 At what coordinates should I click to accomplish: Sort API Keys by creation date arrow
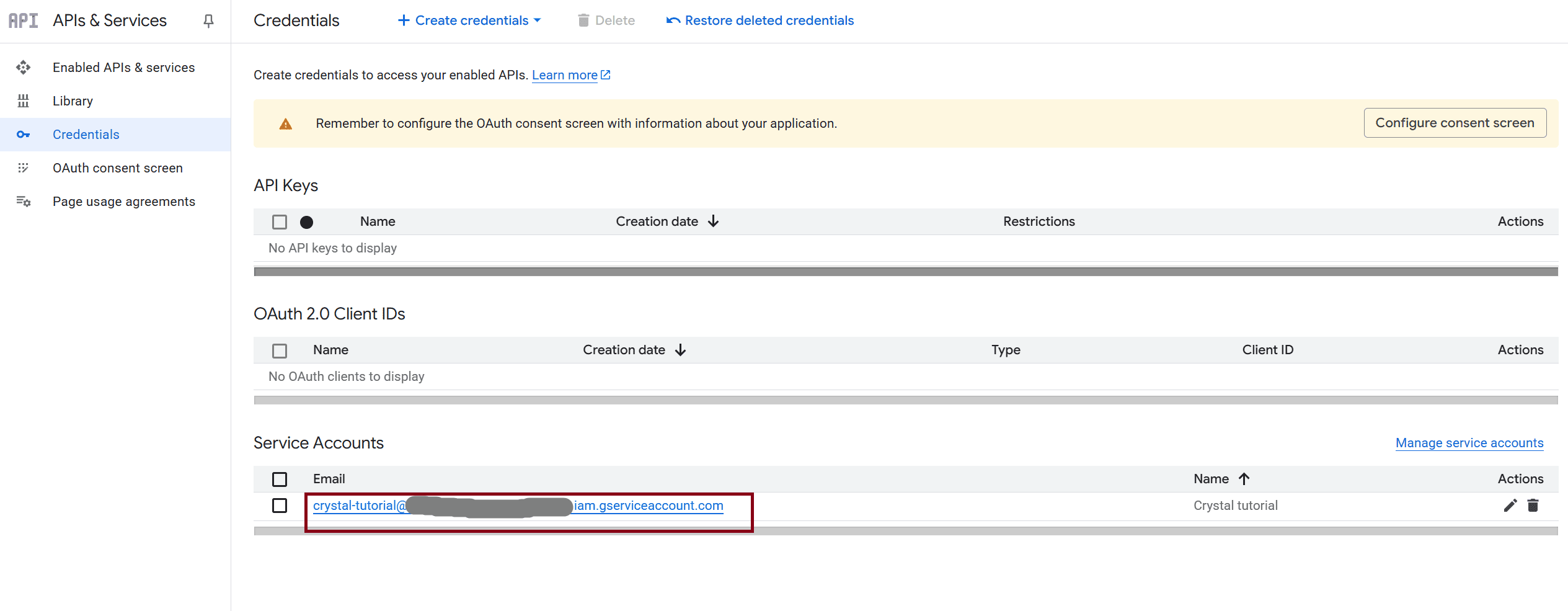pyautogui.click(x=714, y=221)
